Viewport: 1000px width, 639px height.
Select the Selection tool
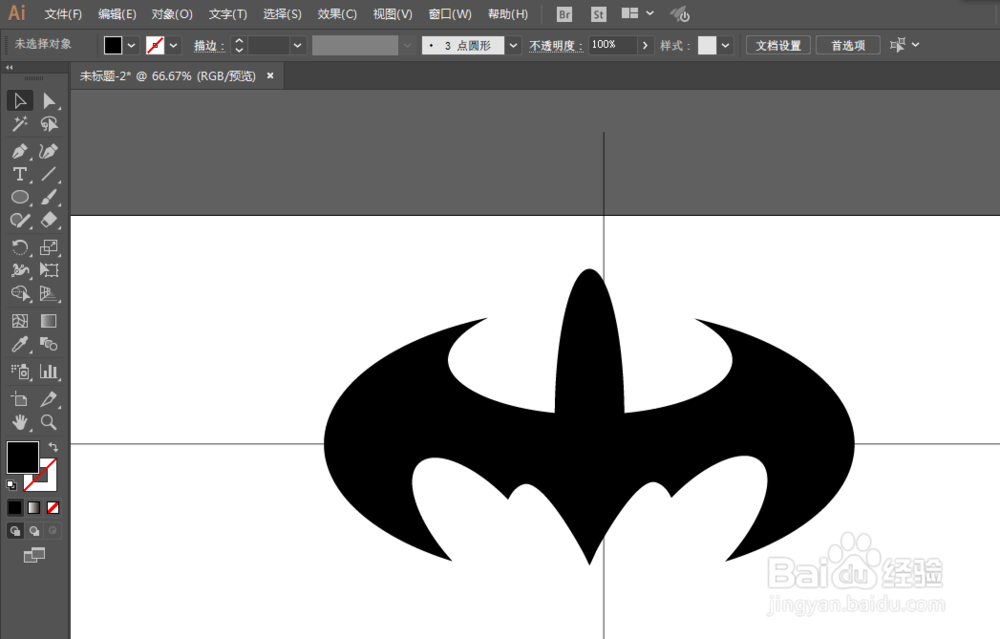tap(20, 100)
